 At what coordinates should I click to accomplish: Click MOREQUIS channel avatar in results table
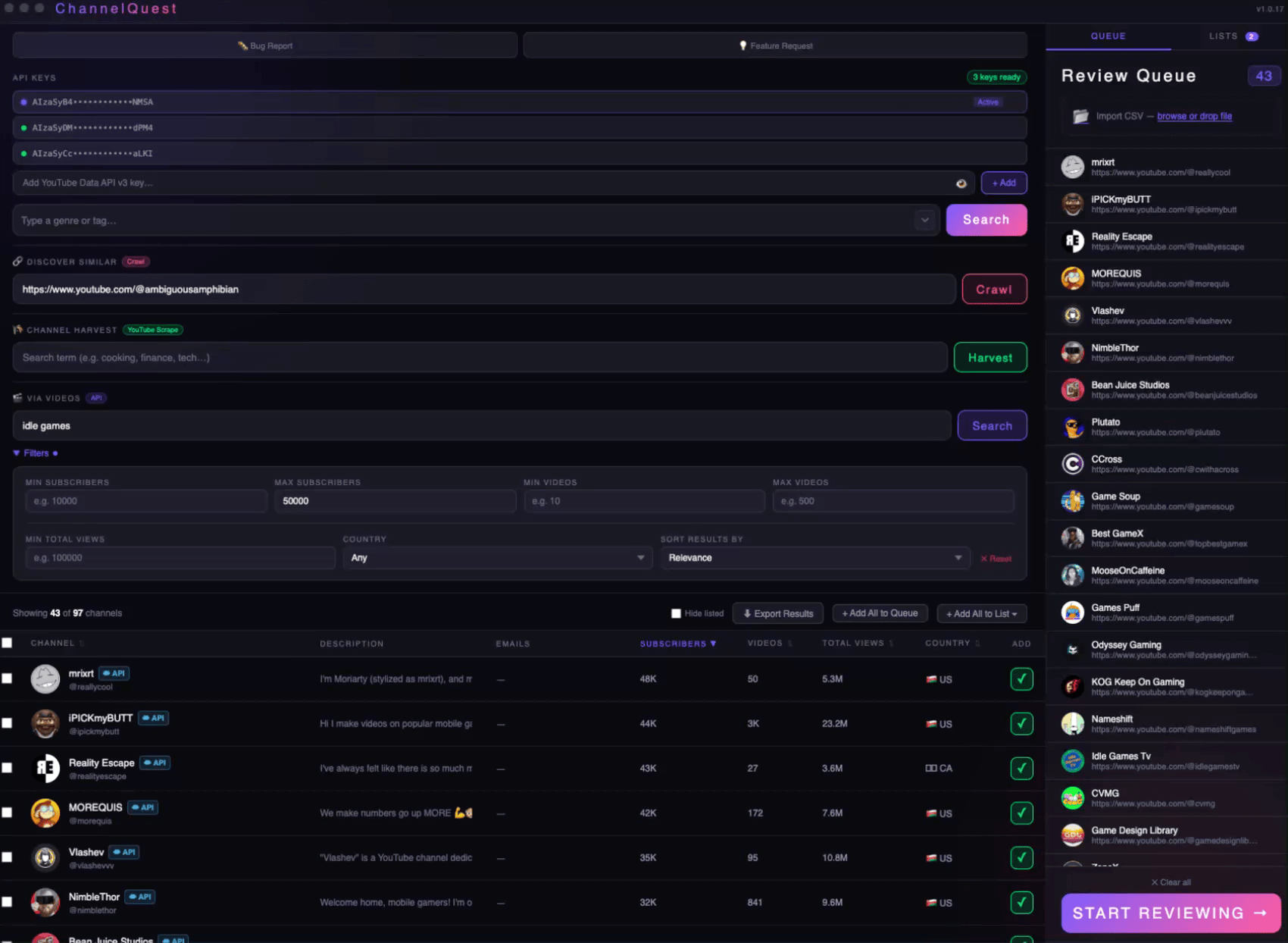[45, 813]
